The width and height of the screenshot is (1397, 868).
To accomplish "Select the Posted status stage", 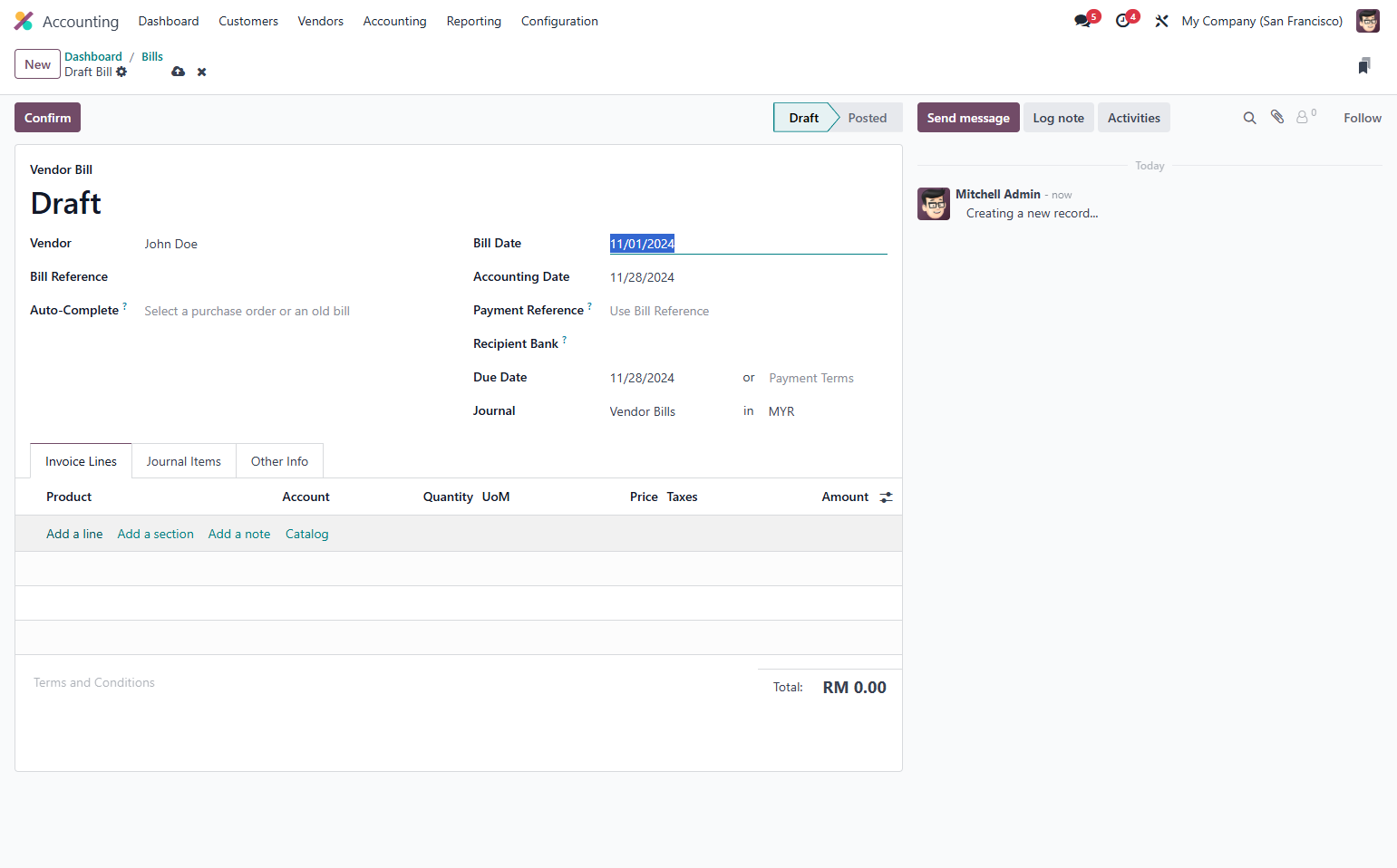I will click(x=868, y=118).
